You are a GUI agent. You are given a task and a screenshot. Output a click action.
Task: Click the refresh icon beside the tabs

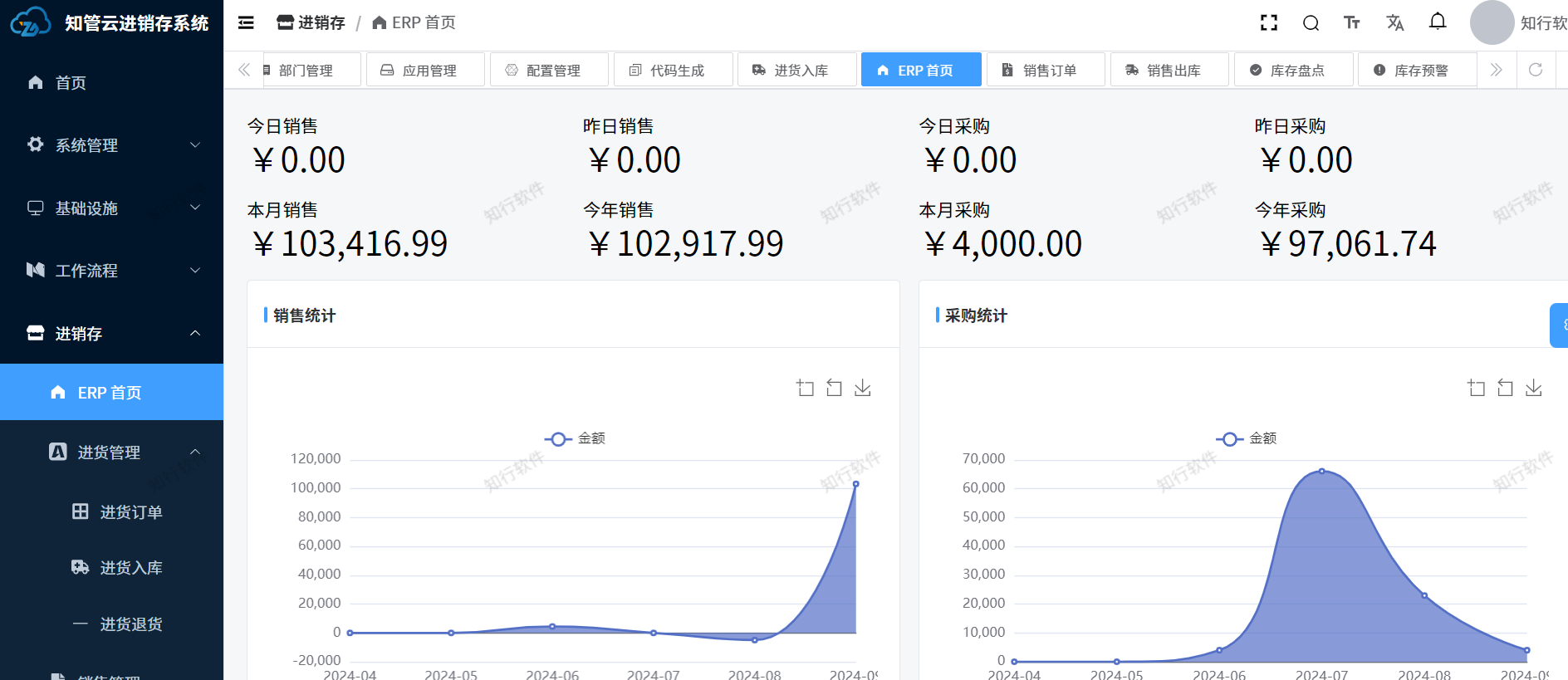1536,70
